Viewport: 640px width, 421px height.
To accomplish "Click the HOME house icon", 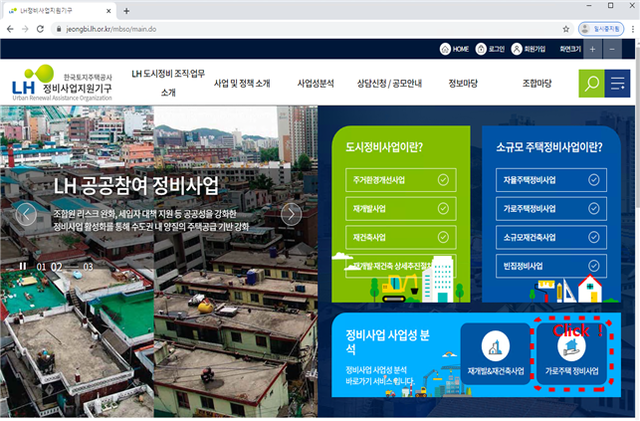I will click(445, 49).
